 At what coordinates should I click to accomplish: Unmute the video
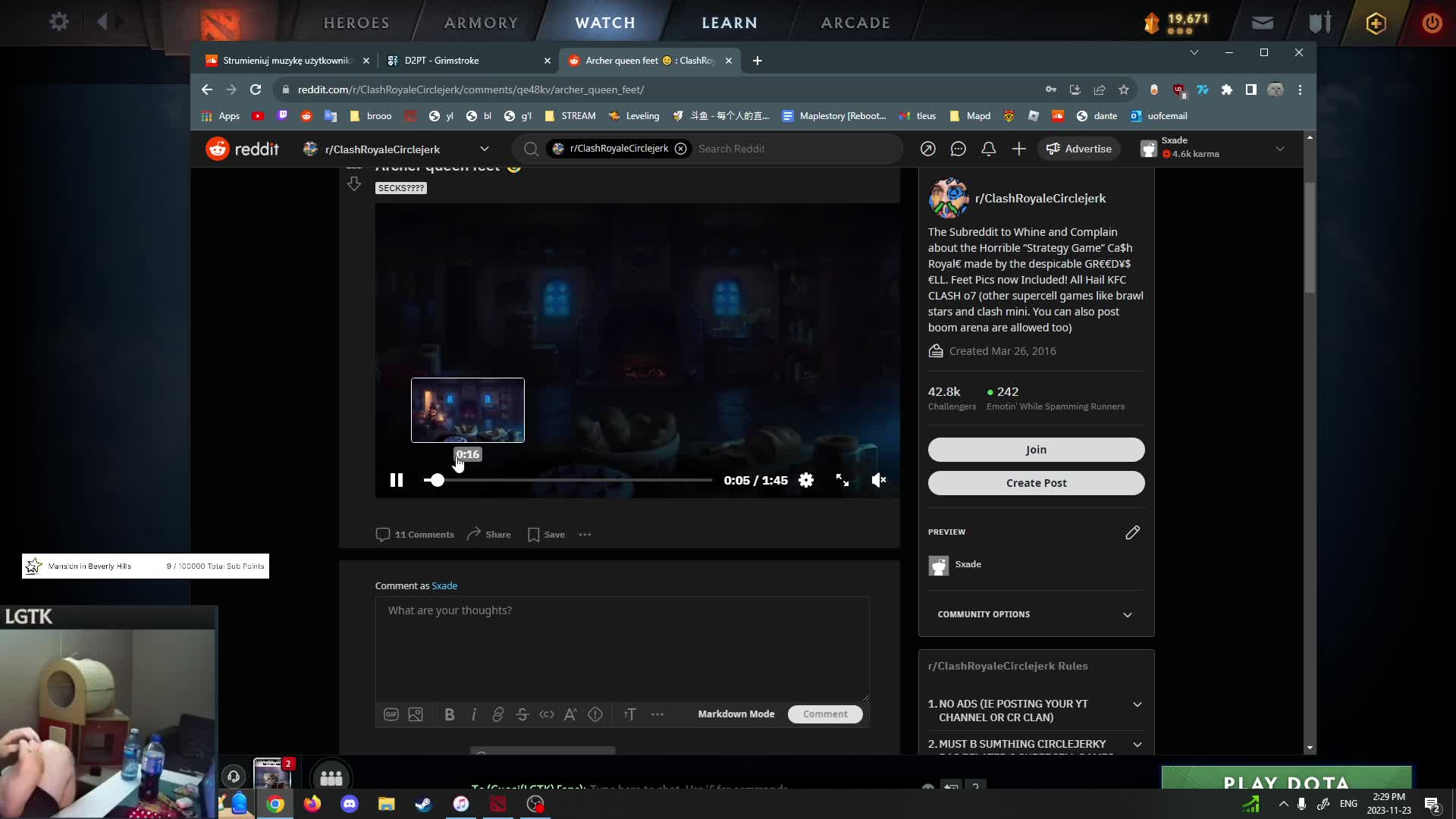point(879,480)
